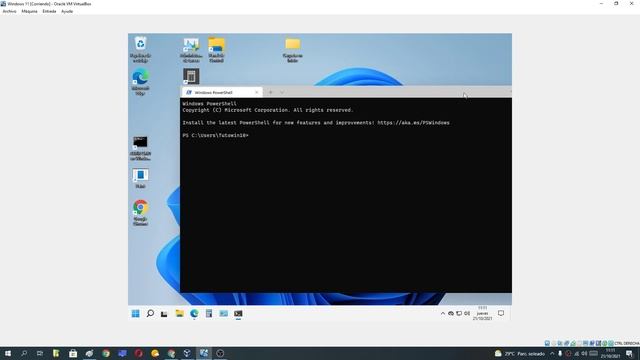This screenshot has height=360, width=640.
Task: Switch to VirtualBox VM in host taskbar
Action: [204, 353]
